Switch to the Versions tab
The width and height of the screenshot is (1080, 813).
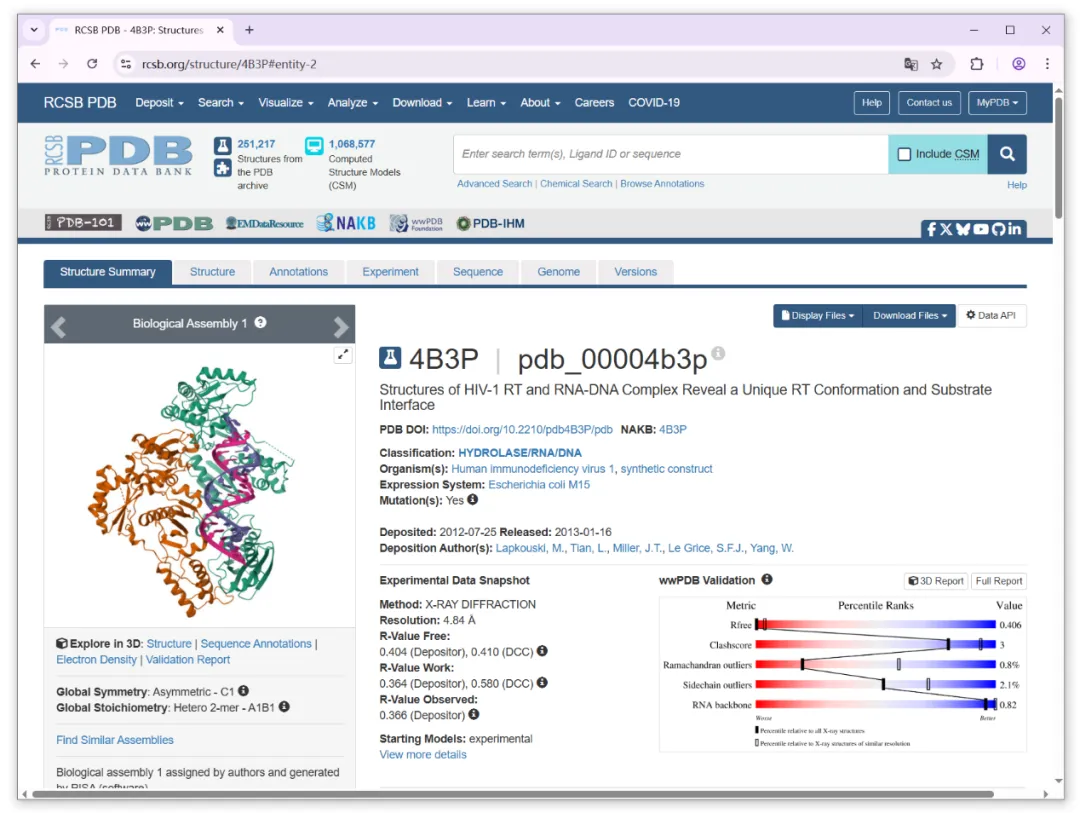[635, 272]
